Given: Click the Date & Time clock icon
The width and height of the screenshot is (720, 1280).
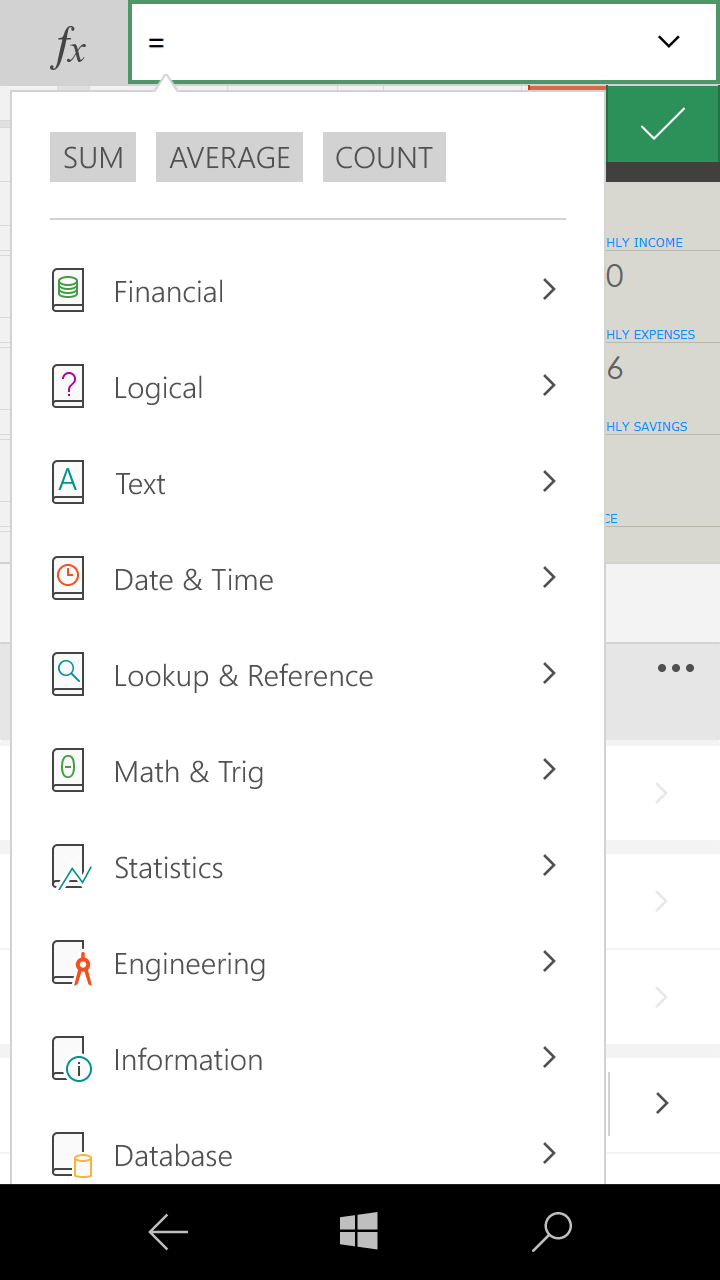Looking at the screenshot, I should coord(68,578).
